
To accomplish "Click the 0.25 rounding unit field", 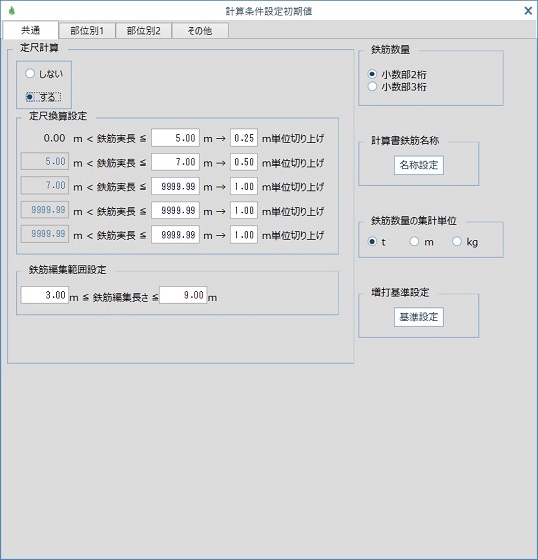I will point(244,138).
